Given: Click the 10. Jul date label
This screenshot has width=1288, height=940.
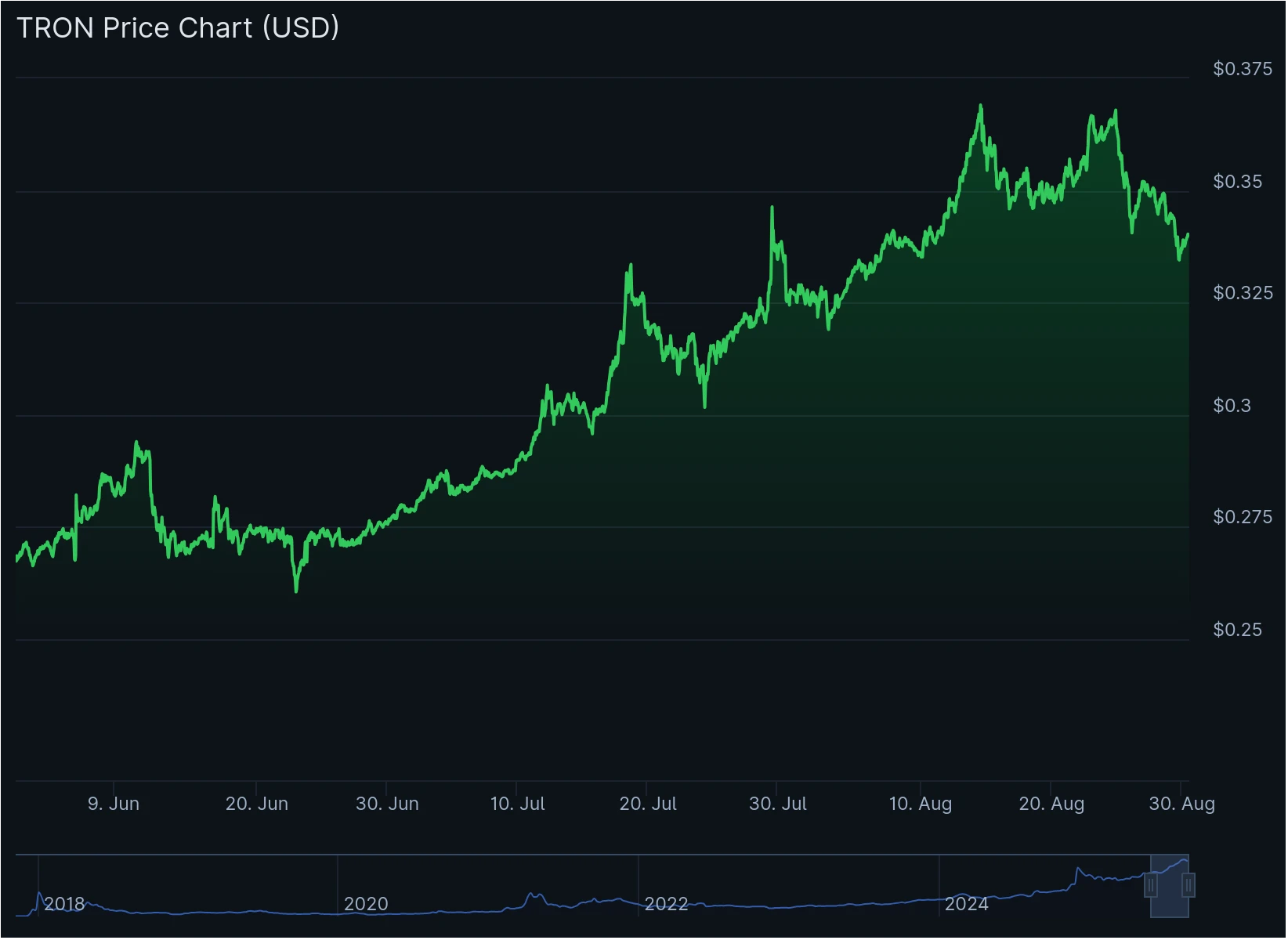Looking at the screenshot, I should coord(517,804).
